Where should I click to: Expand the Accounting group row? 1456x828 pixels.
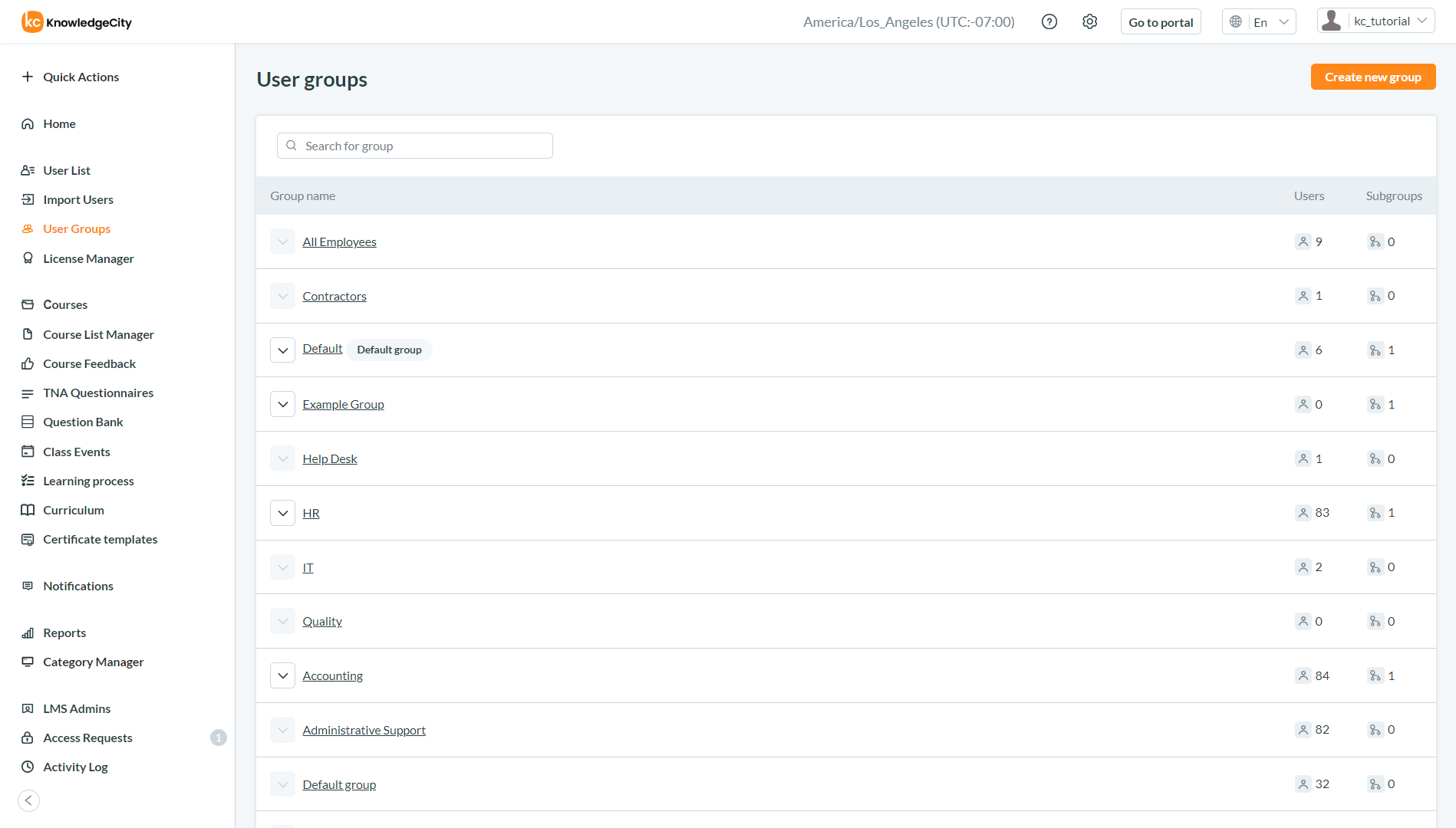pos(282,675)
